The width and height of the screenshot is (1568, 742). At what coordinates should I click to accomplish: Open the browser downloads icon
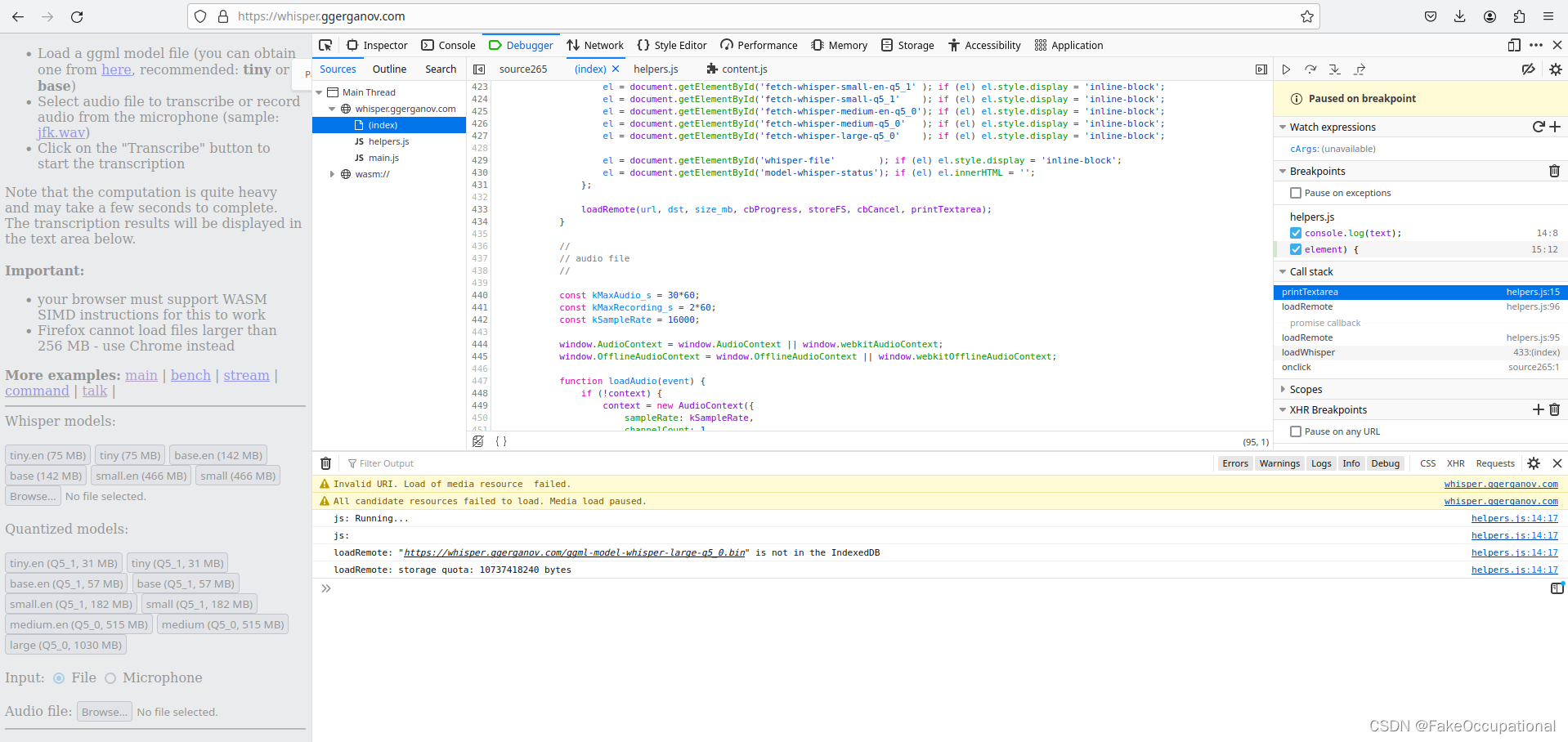point(1460,16)
